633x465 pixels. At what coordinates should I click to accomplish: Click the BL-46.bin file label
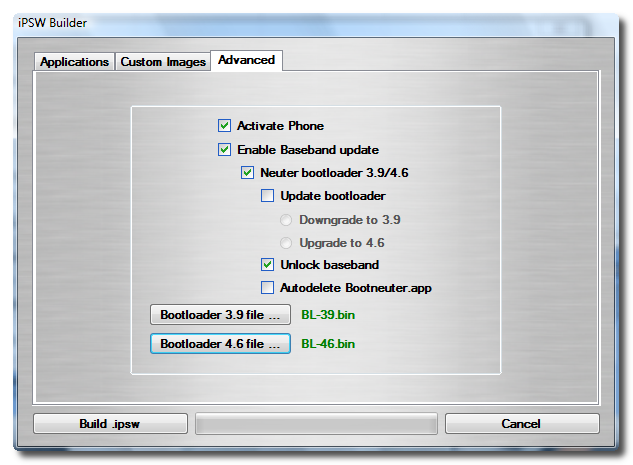[328, 344]
